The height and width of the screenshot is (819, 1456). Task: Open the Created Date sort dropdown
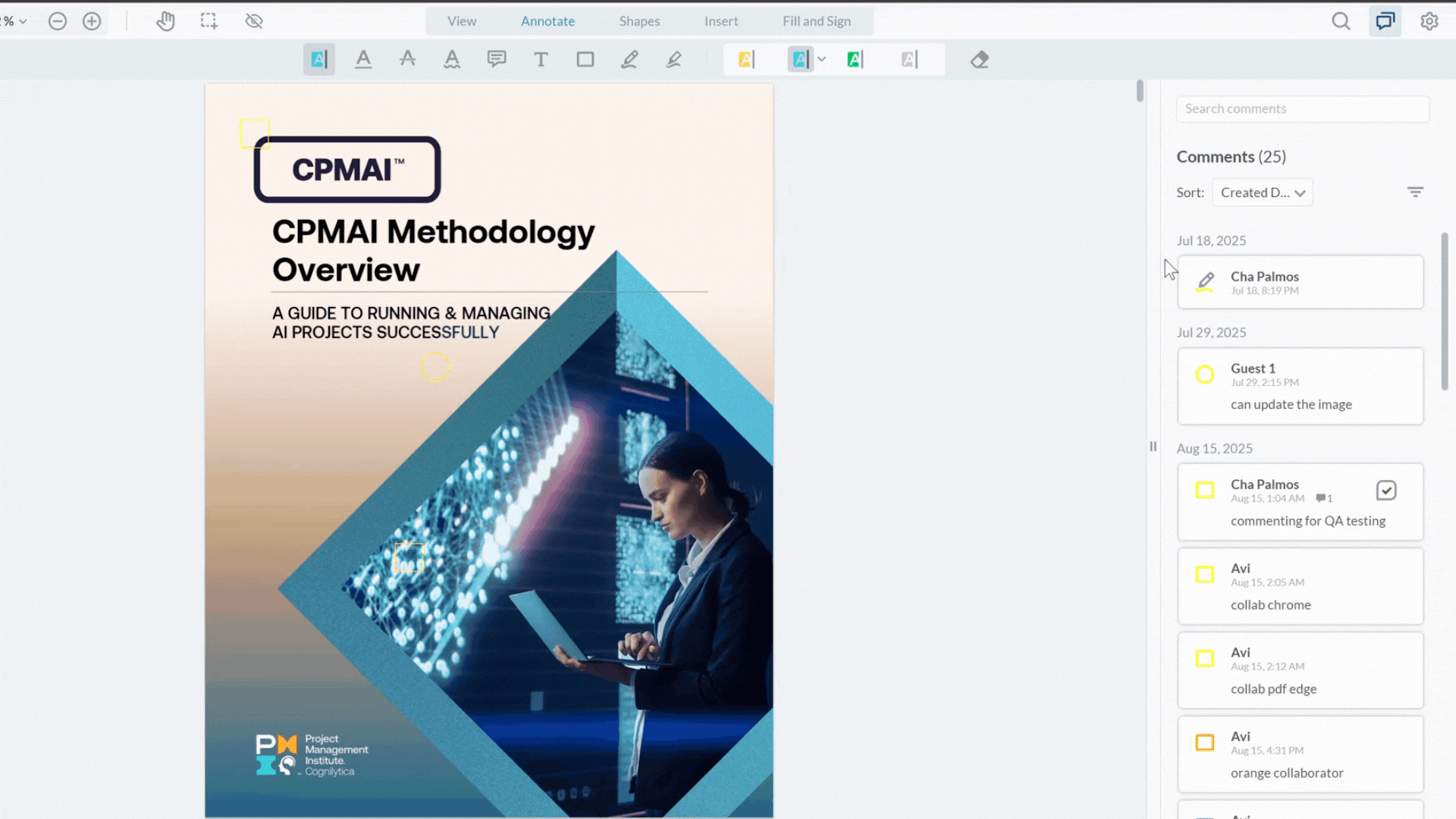point(1262,193)
